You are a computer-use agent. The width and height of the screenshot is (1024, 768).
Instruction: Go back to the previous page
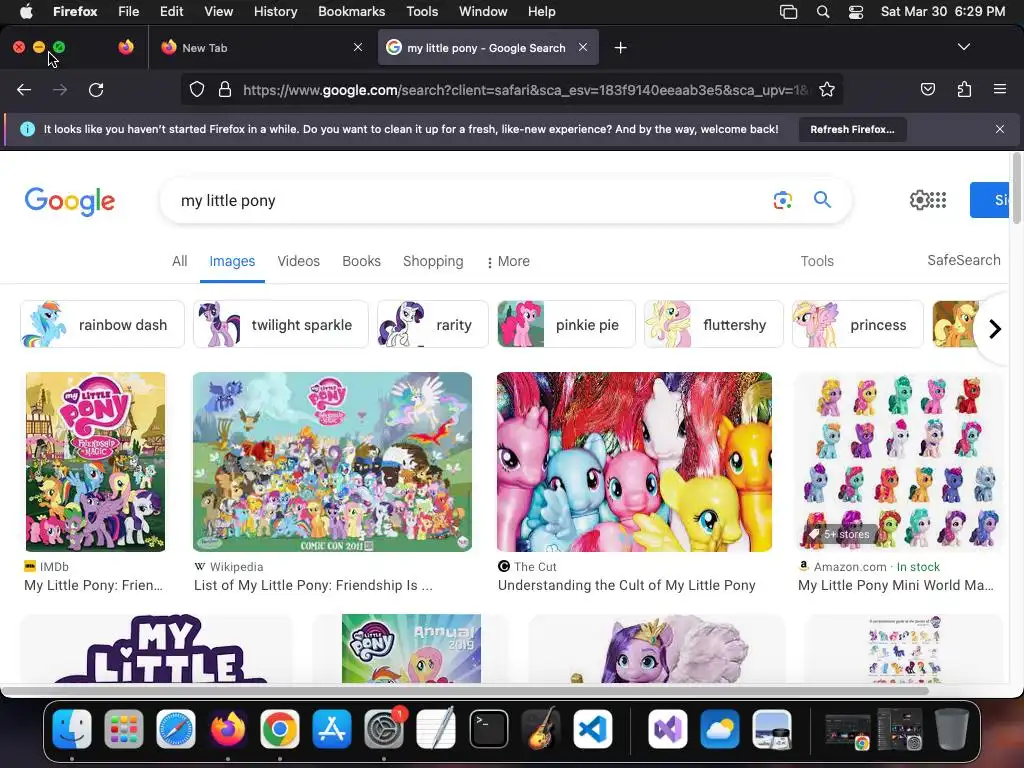[24, 89]
